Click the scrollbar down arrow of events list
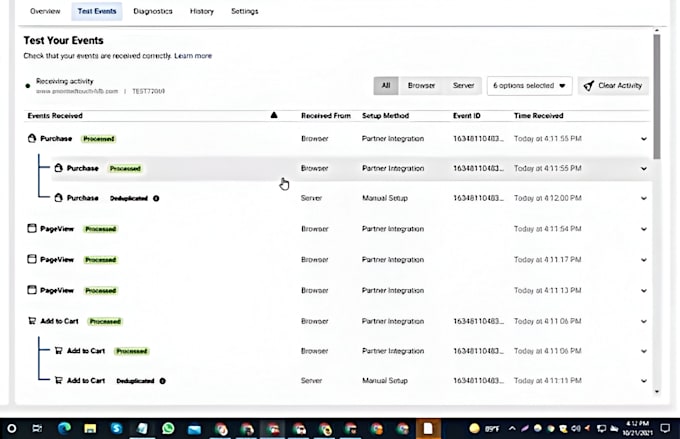 657,391
